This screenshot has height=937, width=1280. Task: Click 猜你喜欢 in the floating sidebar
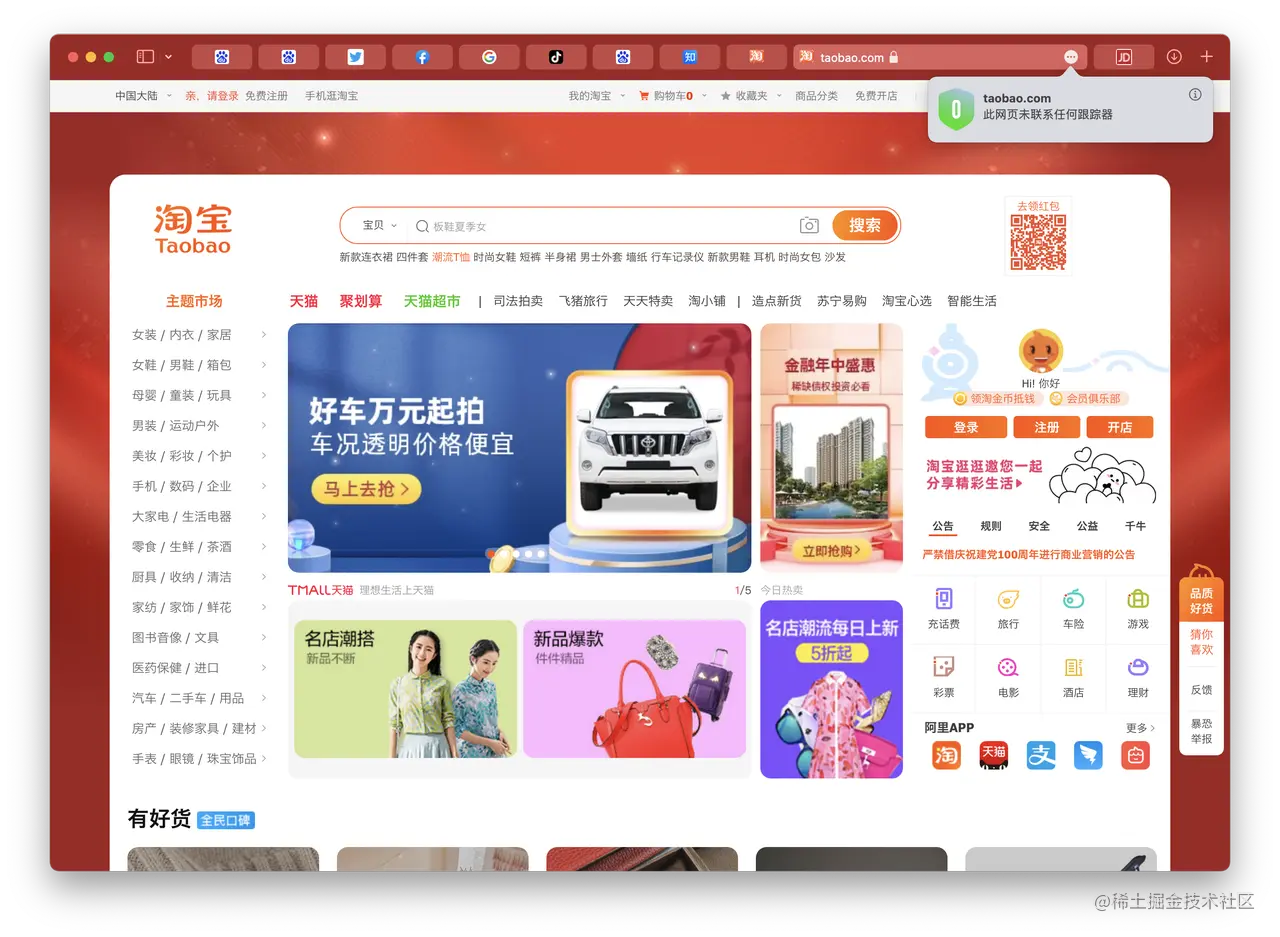(1201, 642)
